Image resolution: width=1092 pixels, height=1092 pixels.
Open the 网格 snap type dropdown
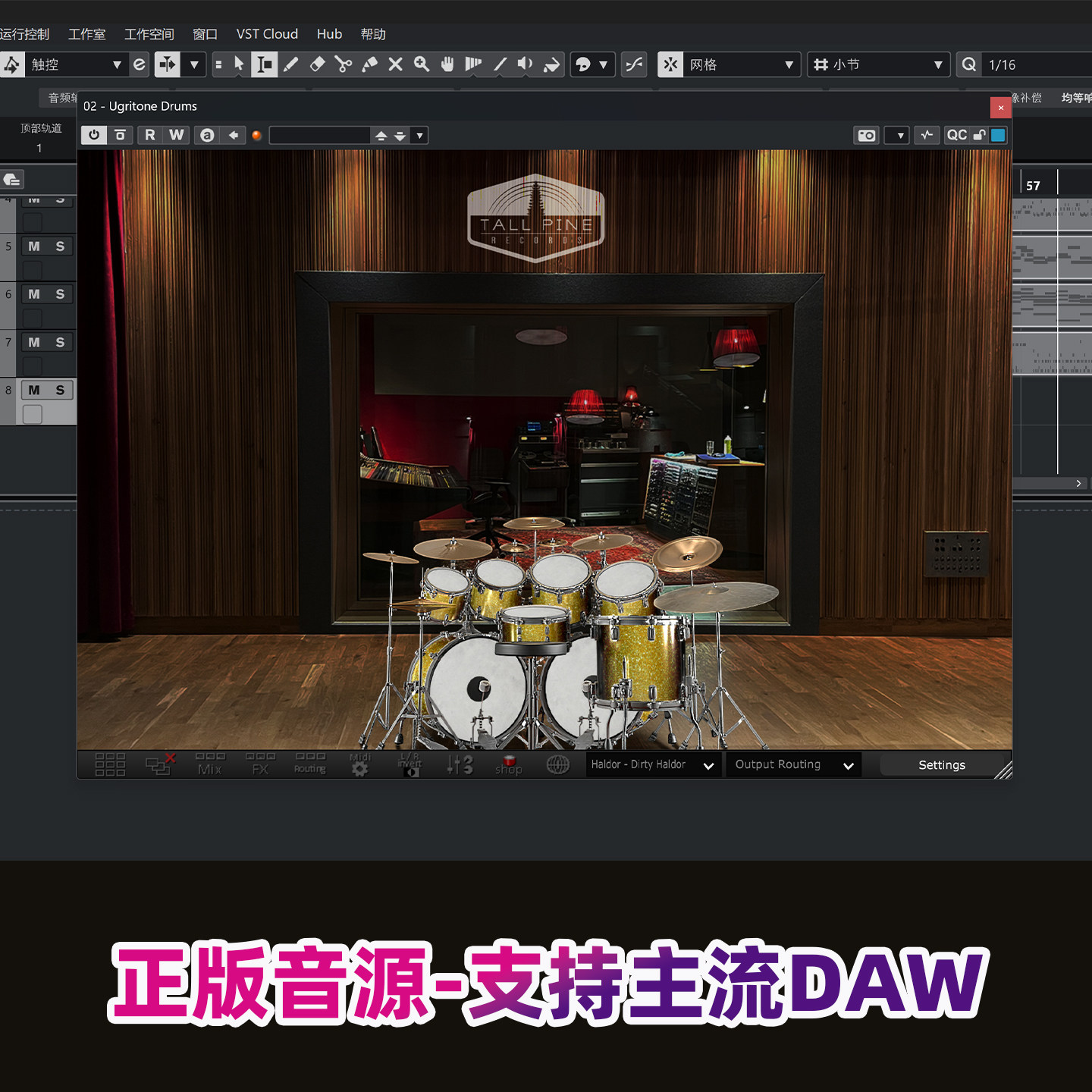tap(742, 64)
